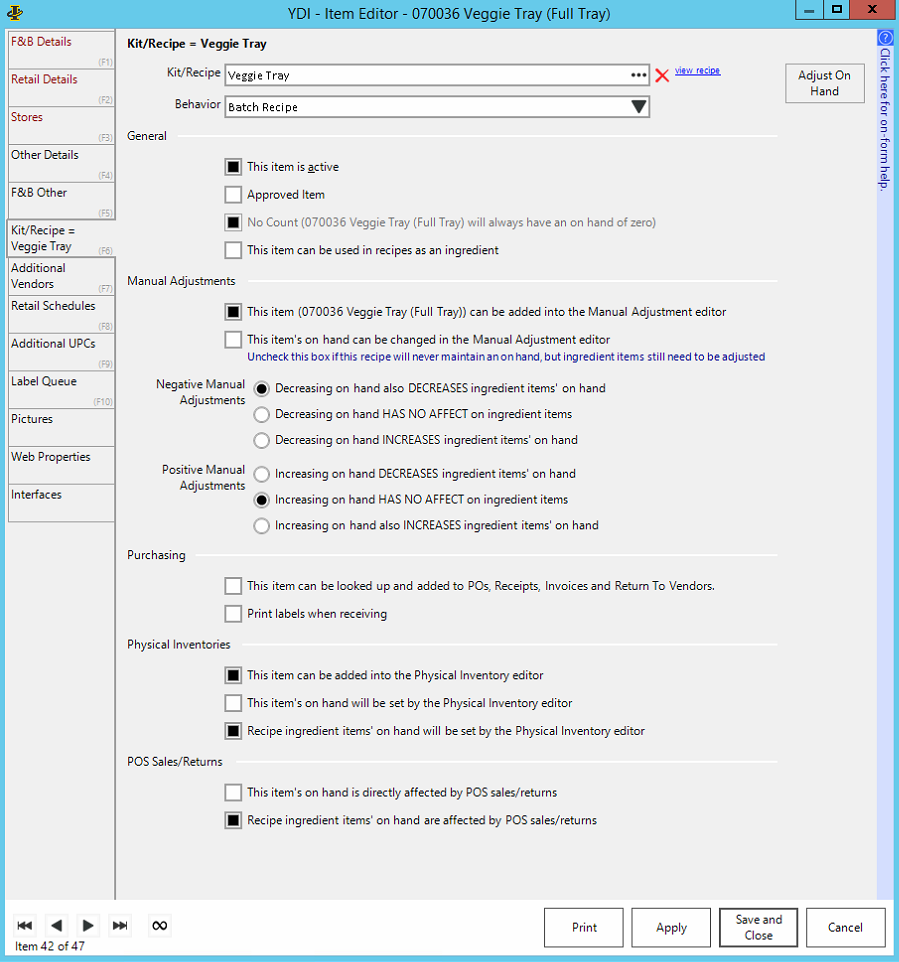Toggle 'can be added into the Physical Inventory editor'

(233, 675)
